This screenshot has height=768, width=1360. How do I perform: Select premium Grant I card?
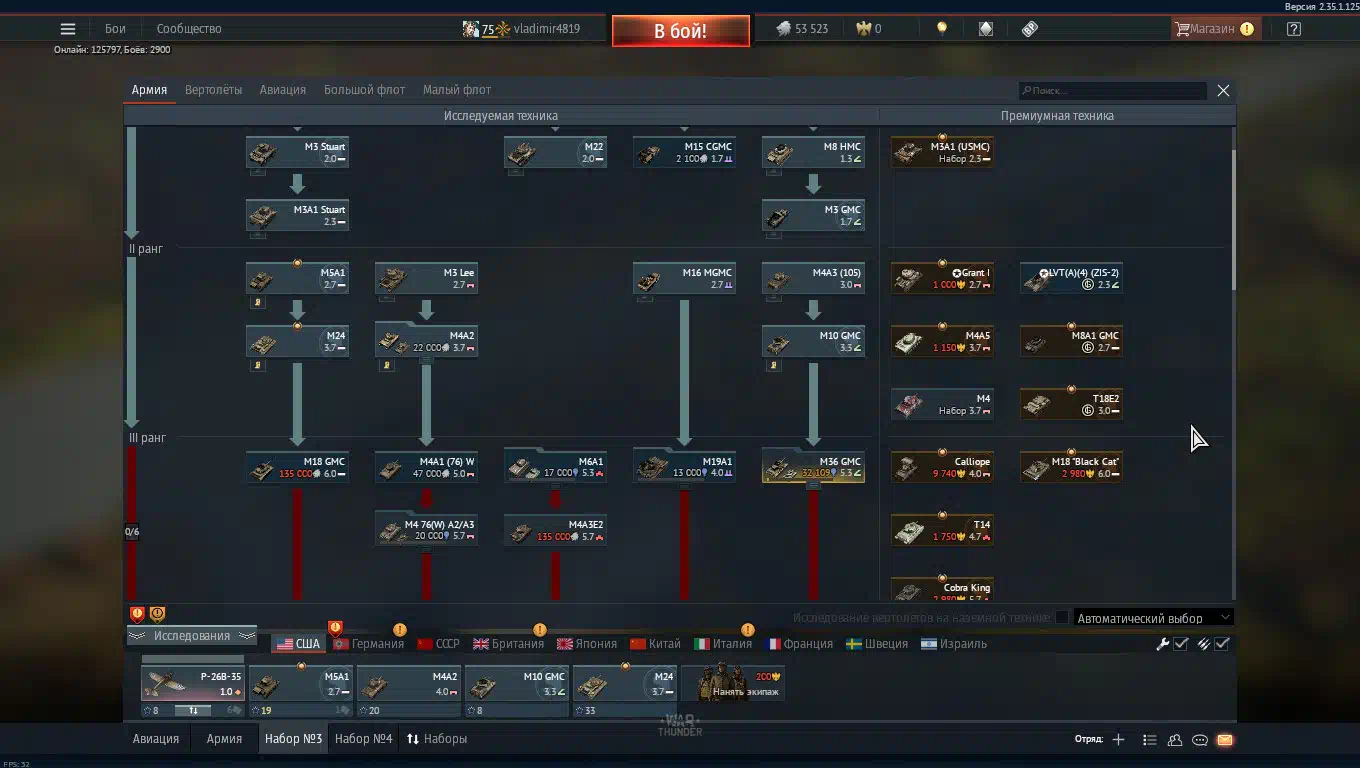[942, 279]
